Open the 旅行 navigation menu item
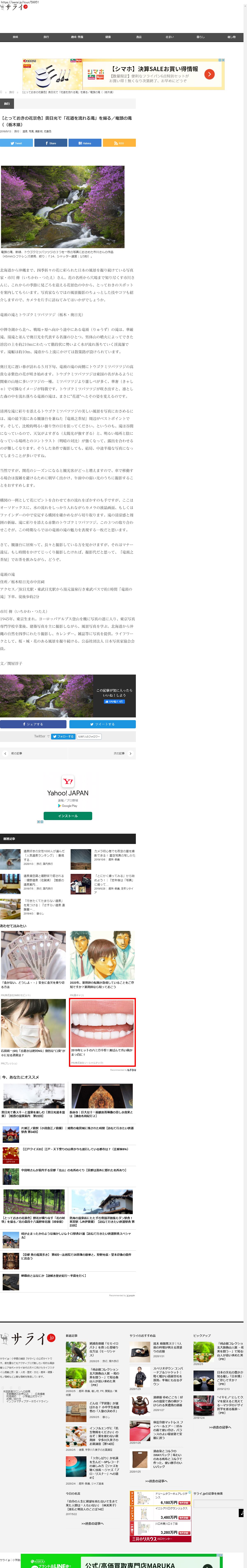 [46, 37]
